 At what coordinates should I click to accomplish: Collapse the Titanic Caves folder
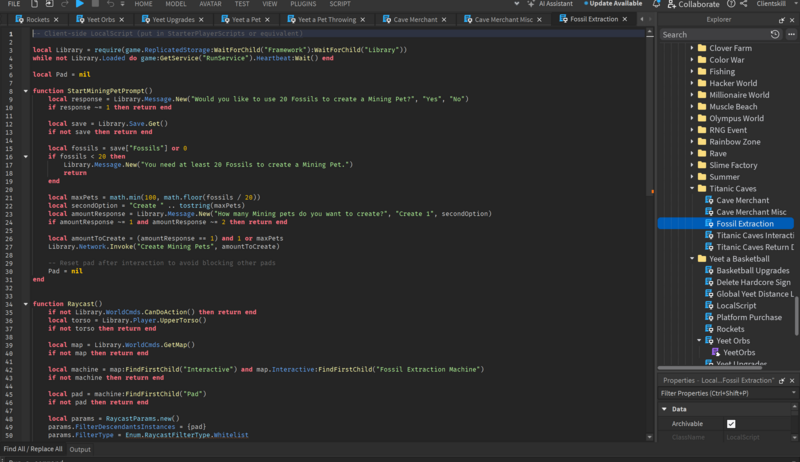click(x=691, y=188)
